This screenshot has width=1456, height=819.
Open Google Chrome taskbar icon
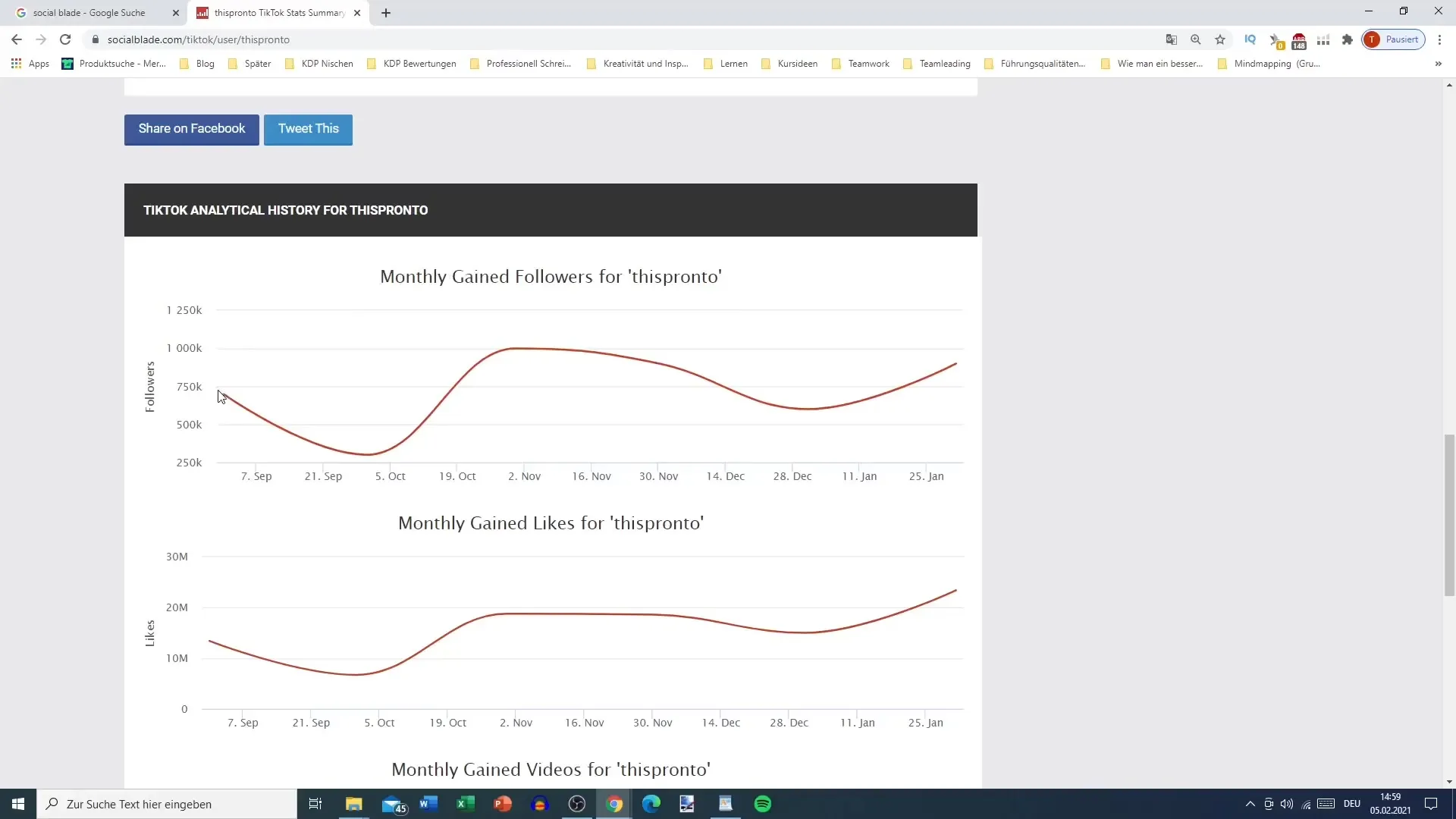pyautogui.click(x=614, y=804)
